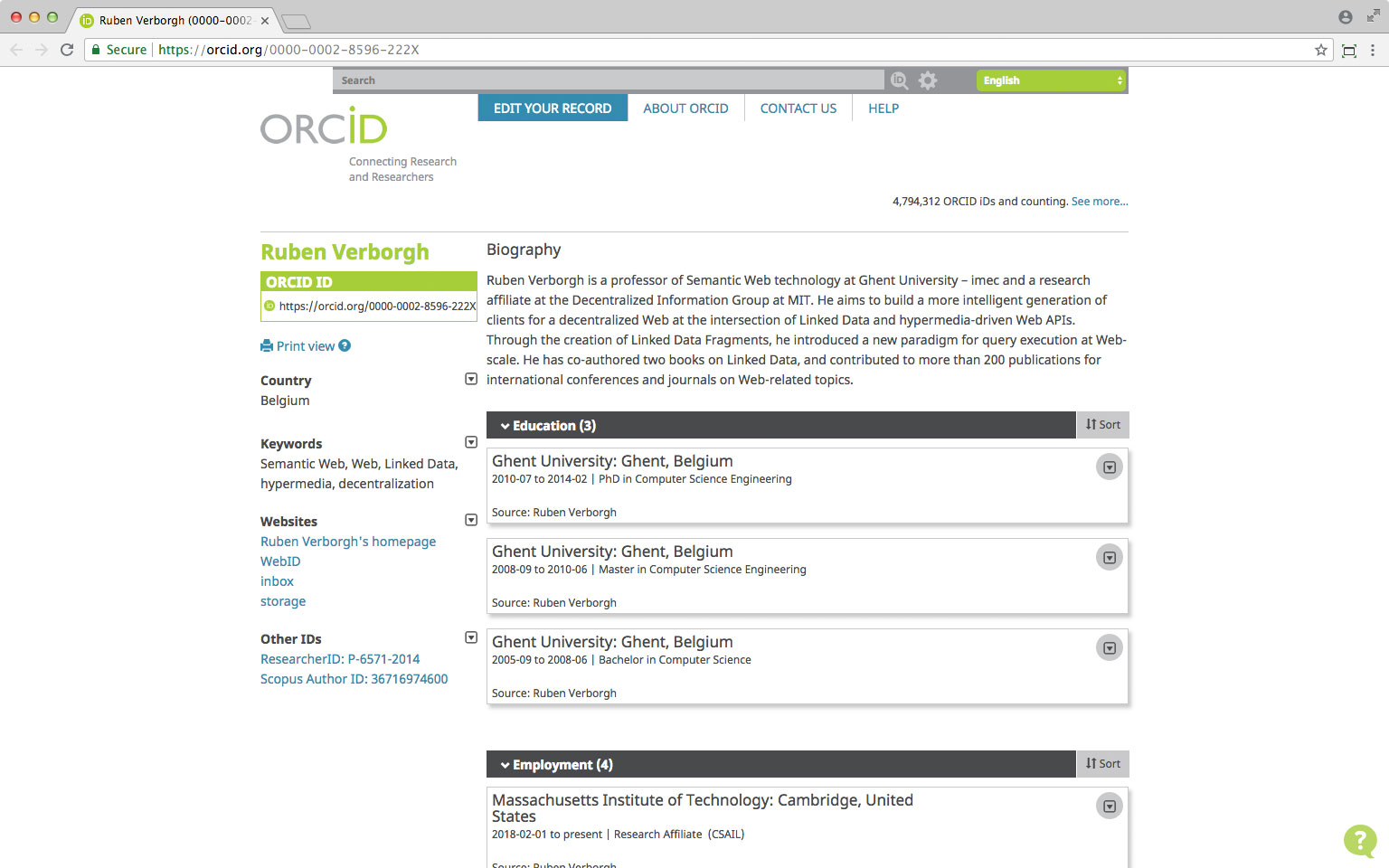Open ResearcherID: P-6571-2014 link

click(340, 659)
